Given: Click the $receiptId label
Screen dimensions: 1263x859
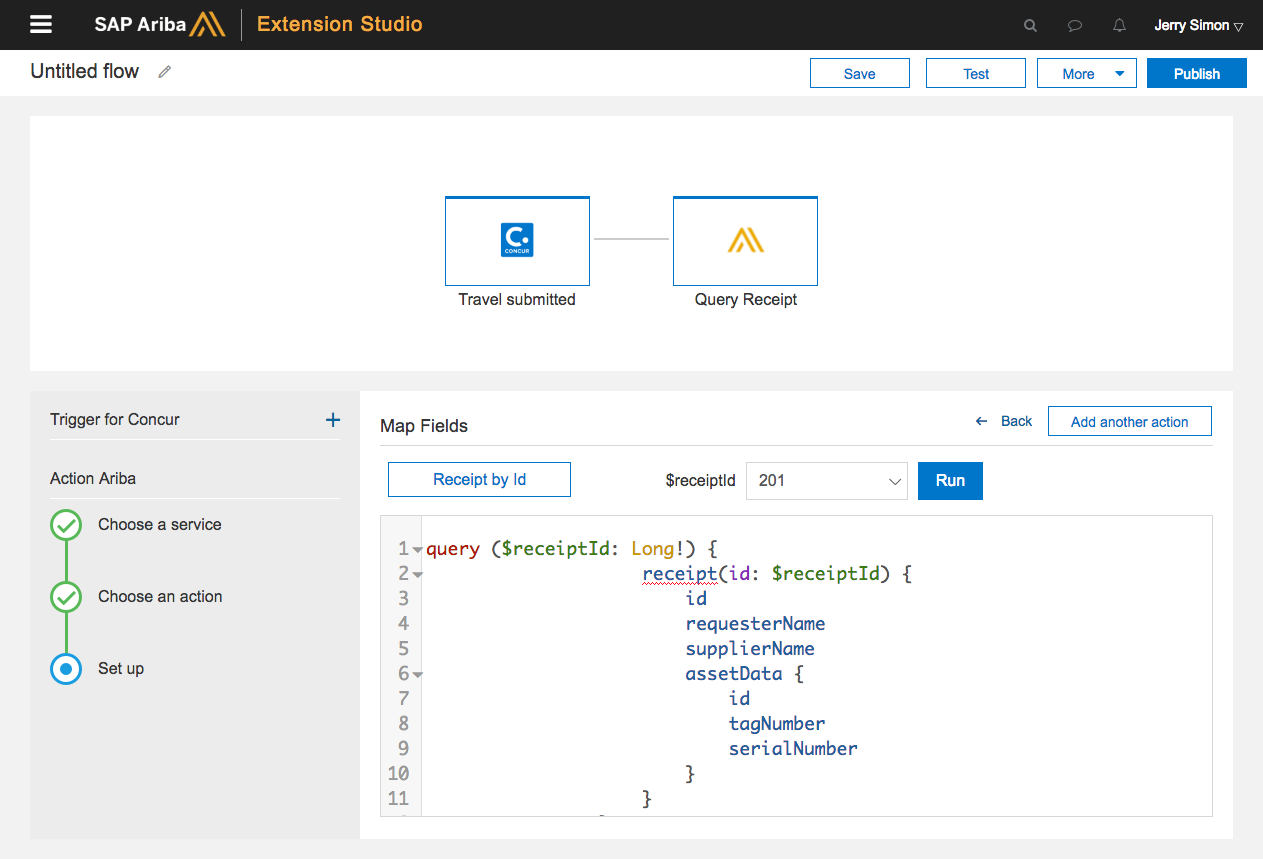Looking at the screenshot, I should pos(700,480).
